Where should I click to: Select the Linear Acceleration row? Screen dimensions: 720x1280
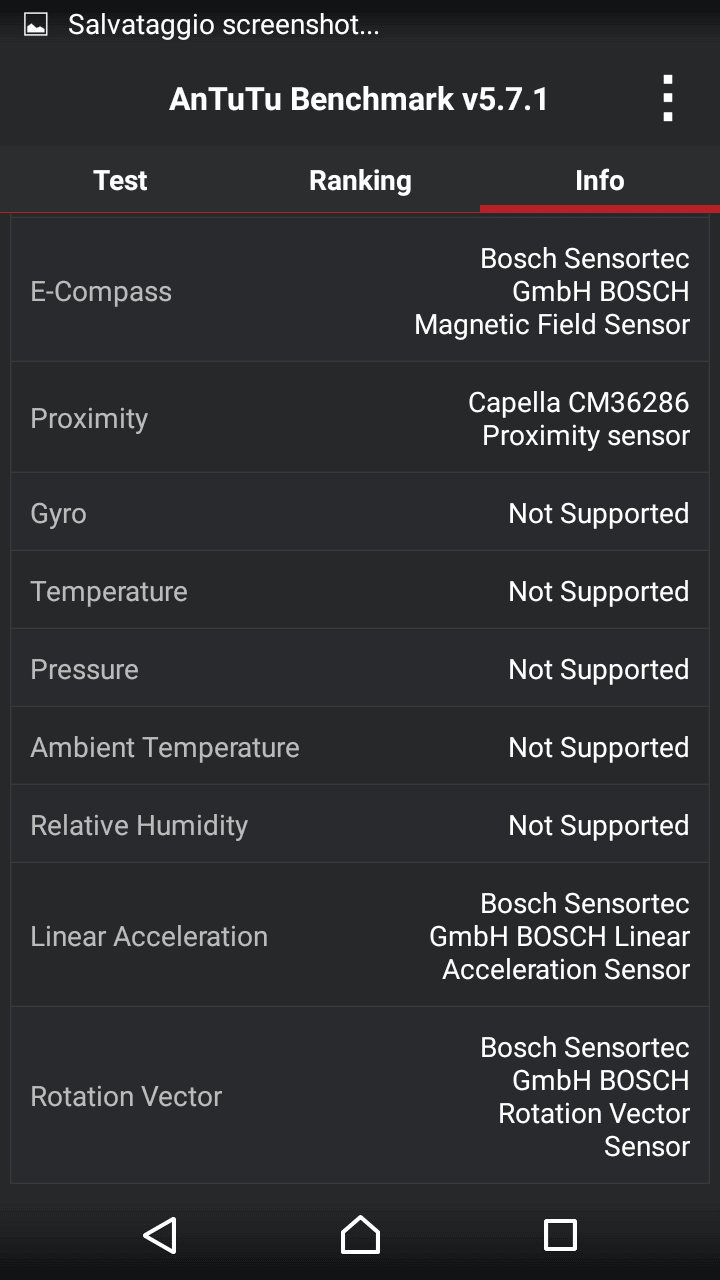click(x=360, y=936)
